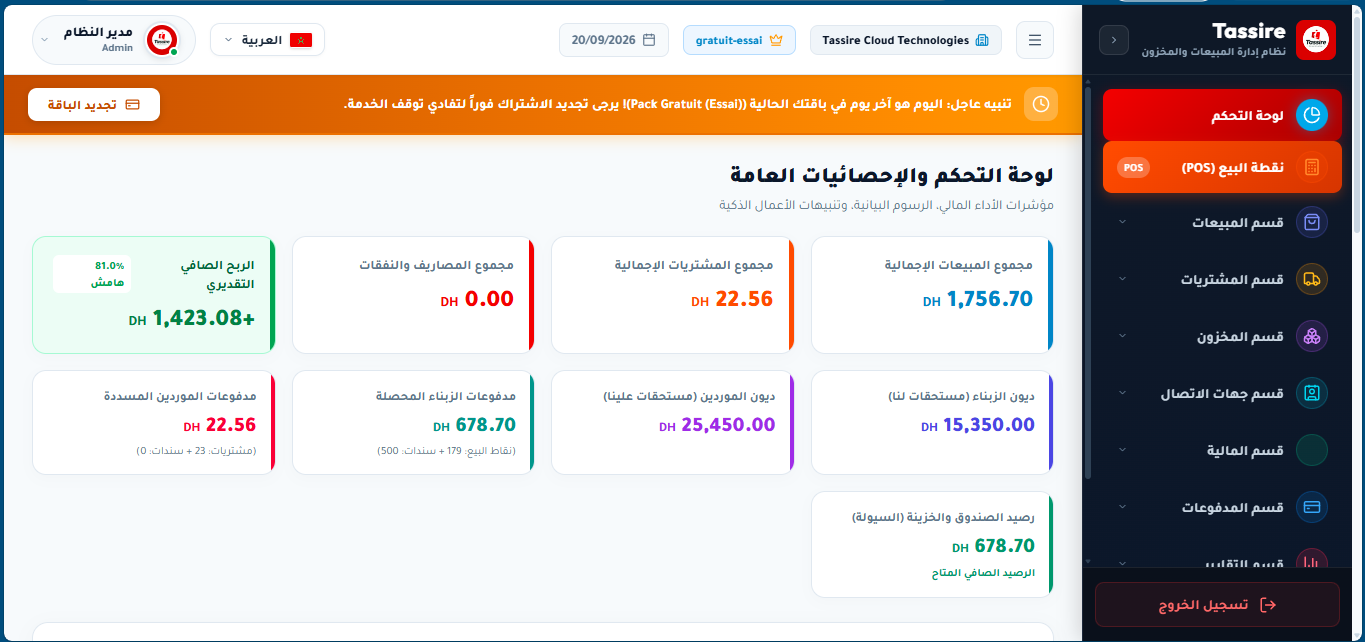Click the credit card icon of قسم المدفوعات

coord(1312,507)
